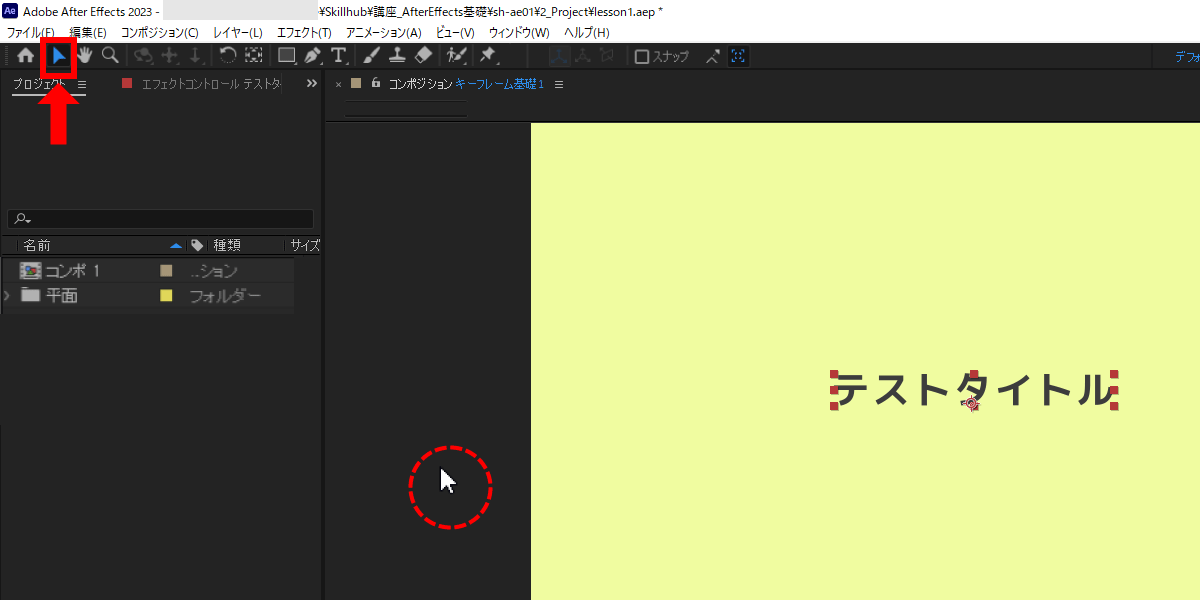The image size is (1200, 600).
Task: Close the コンポジション viewer tab
Action: point(338,84)
